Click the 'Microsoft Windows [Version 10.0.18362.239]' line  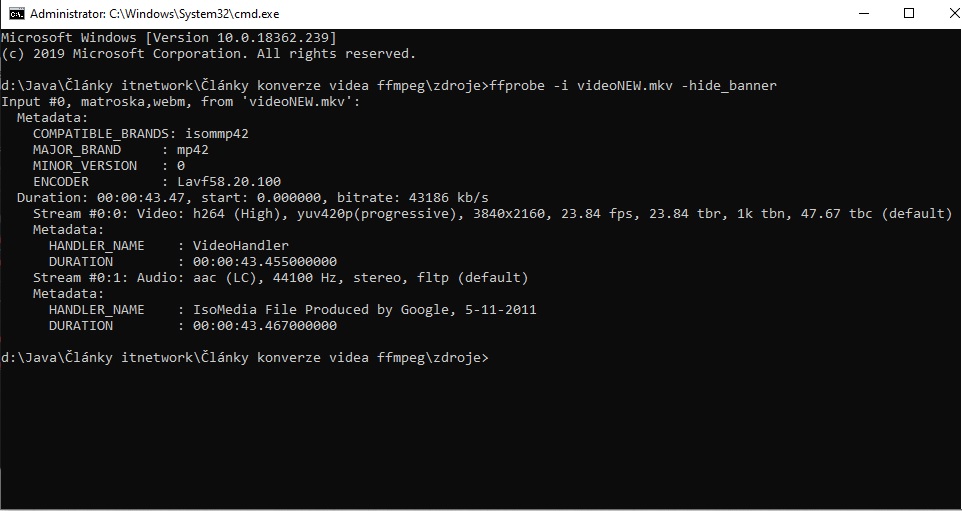pyautogui.click(x=162, y=38)
